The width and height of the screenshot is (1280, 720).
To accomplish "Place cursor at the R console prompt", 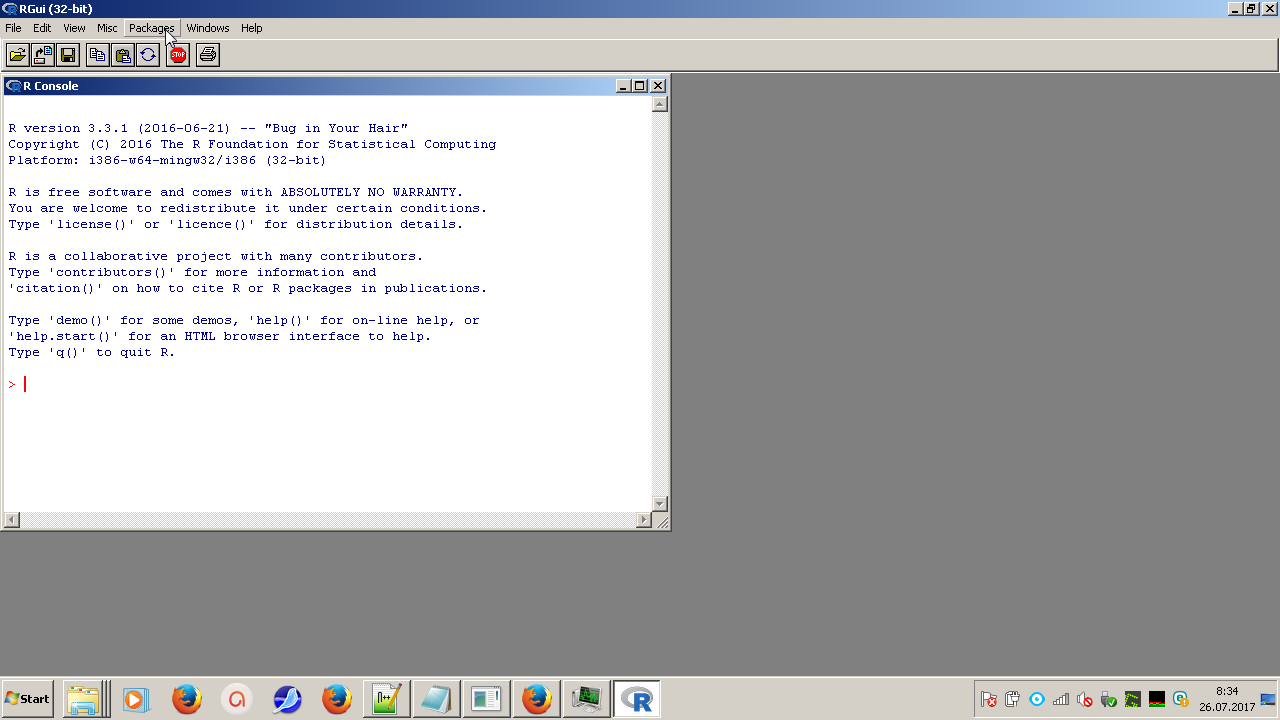I will click(25, 385).
